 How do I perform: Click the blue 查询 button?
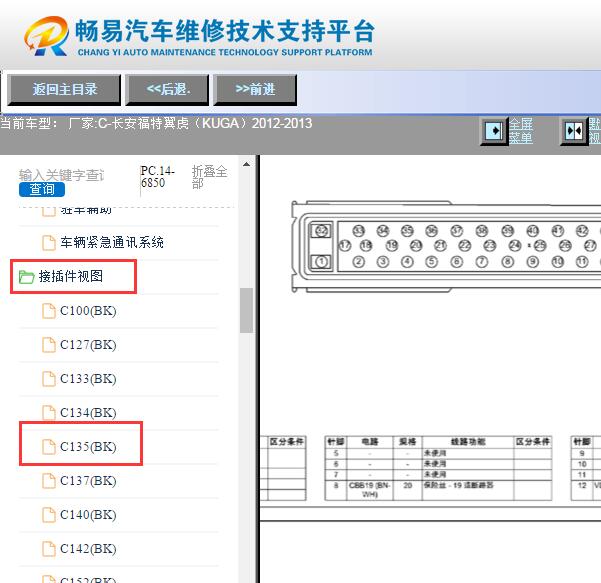click(42, 189)
